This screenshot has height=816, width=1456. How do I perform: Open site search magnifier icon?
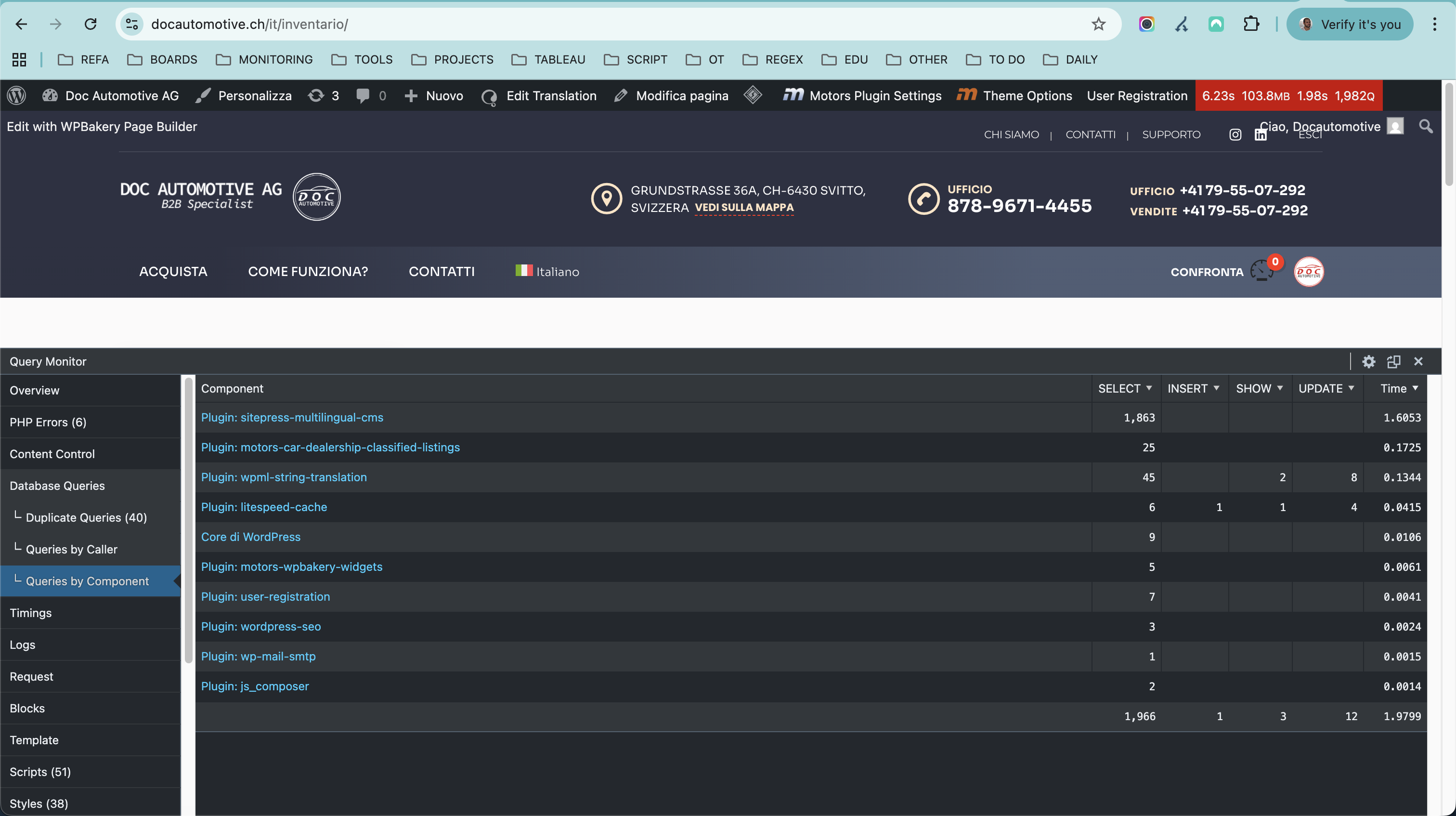tap(1426, 126)
